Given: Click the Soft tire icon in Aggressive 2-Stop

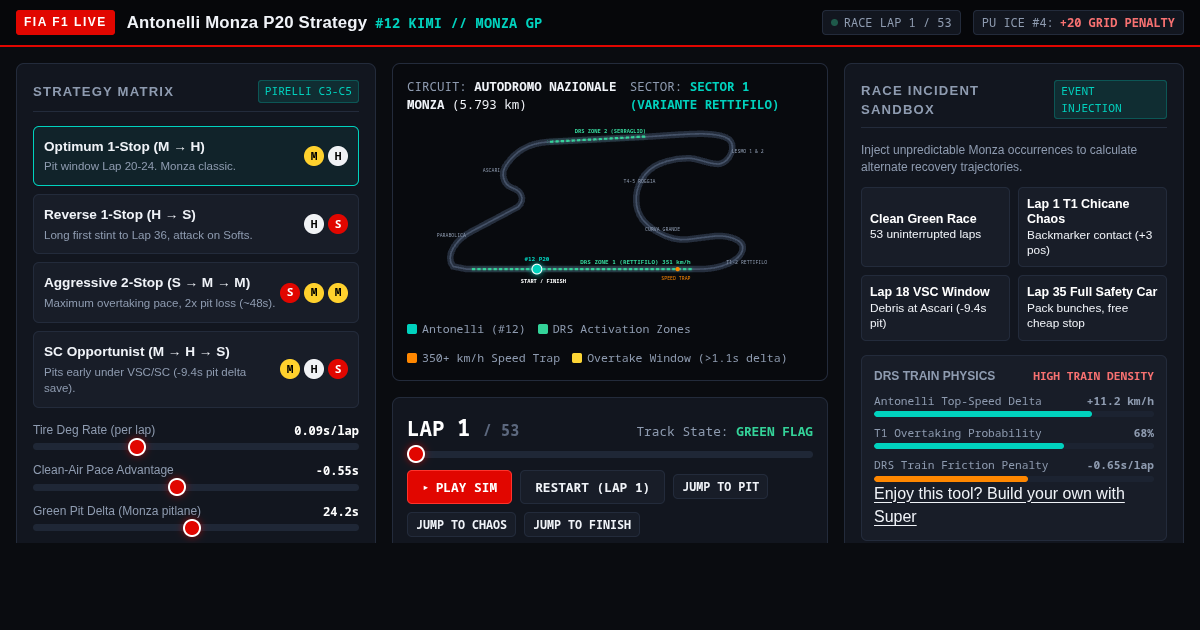Looking at the screenshot, I should click(x=290, y=293).
